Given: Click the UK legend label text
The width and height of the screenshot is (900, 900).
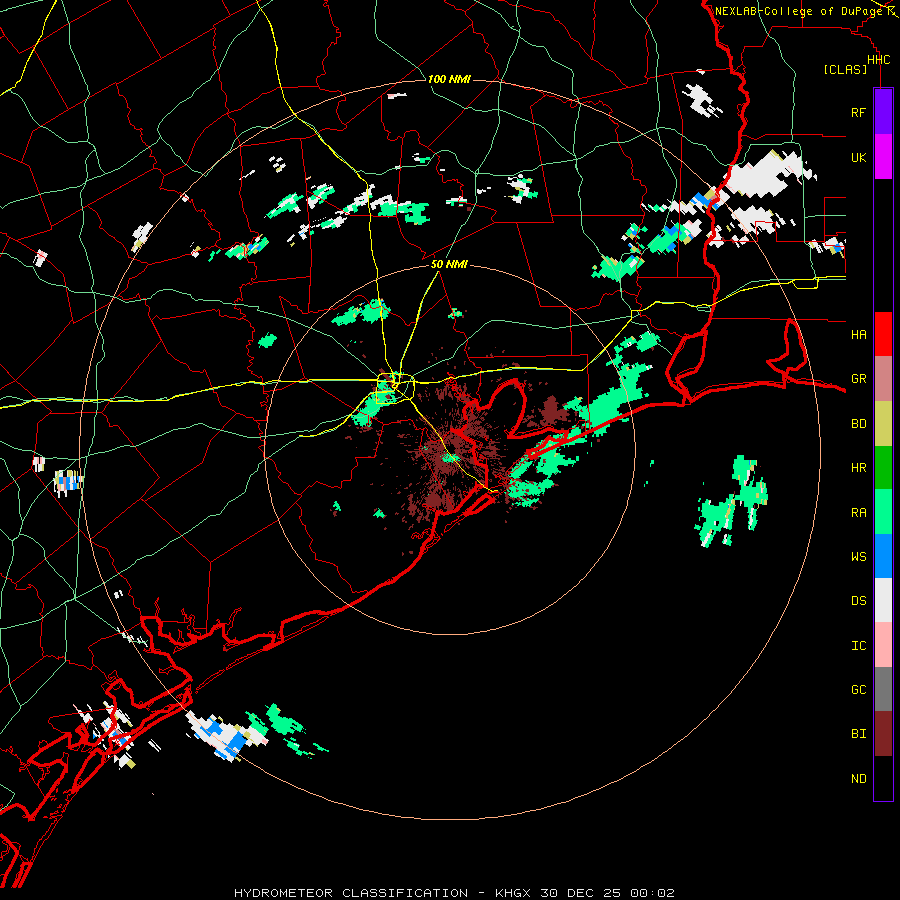Looking at the screenshot, I should [x=858, y=157].
